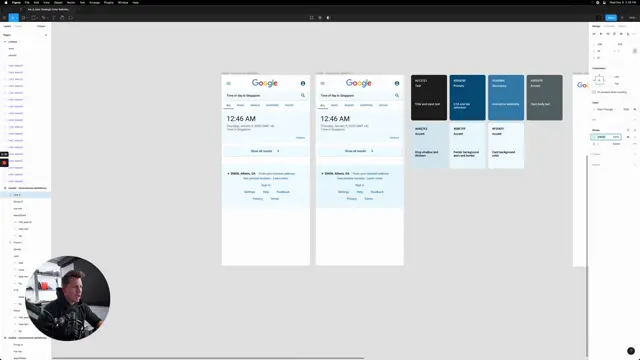Open the Apple menu
This screenshot has width=640, height=360.
coord(6,2)
